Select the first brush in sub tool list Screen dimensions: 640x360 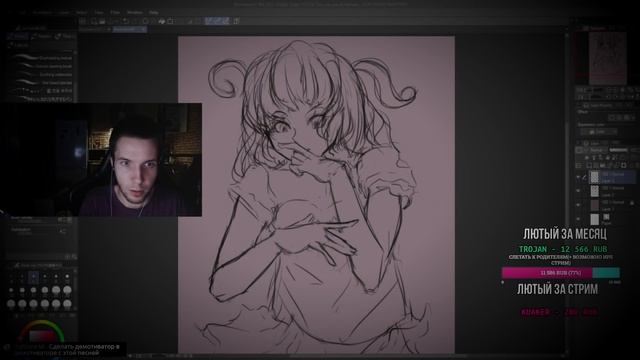[41, 58]
